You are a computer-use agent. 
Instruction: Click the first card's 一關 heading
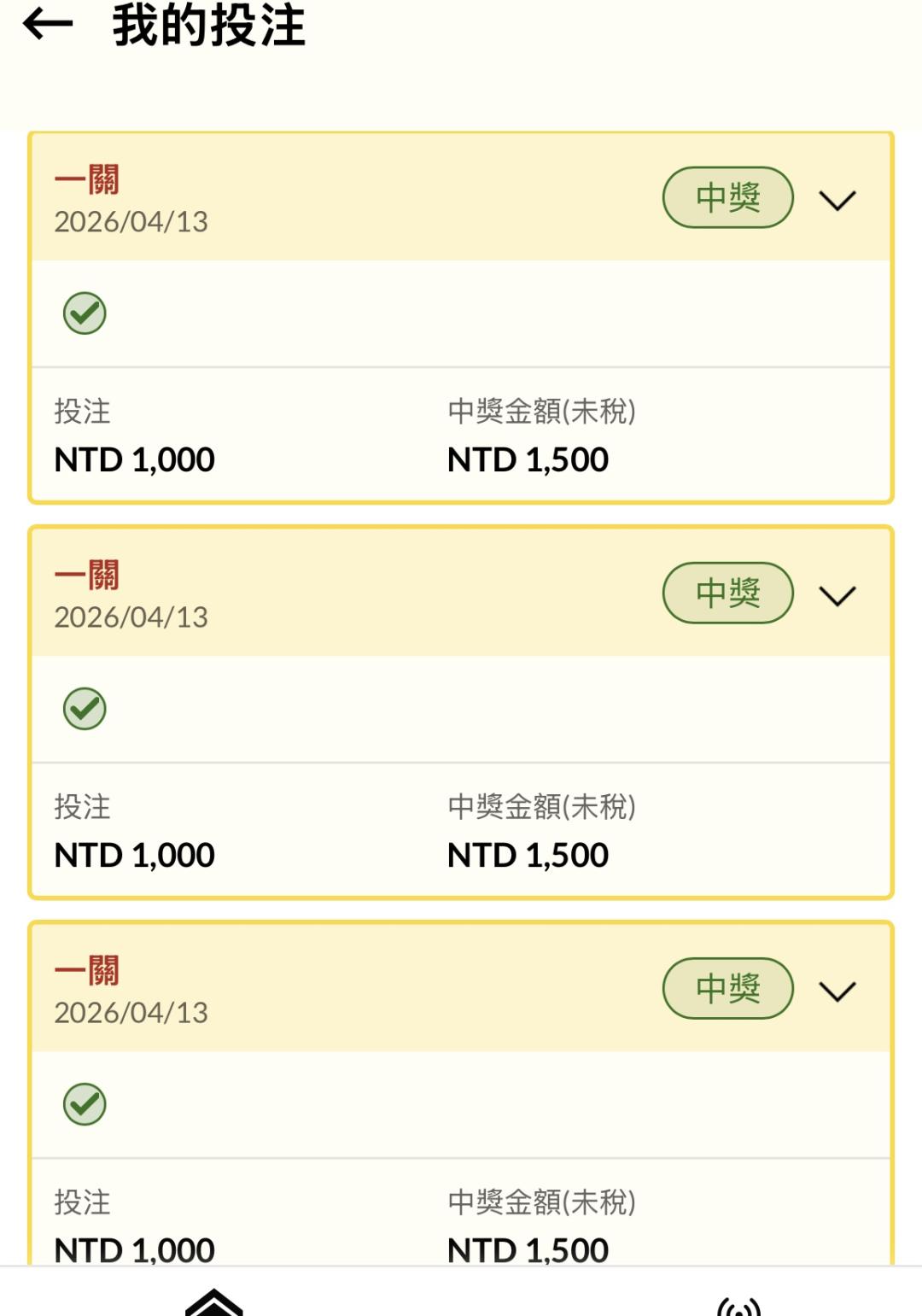coord(87,180)
